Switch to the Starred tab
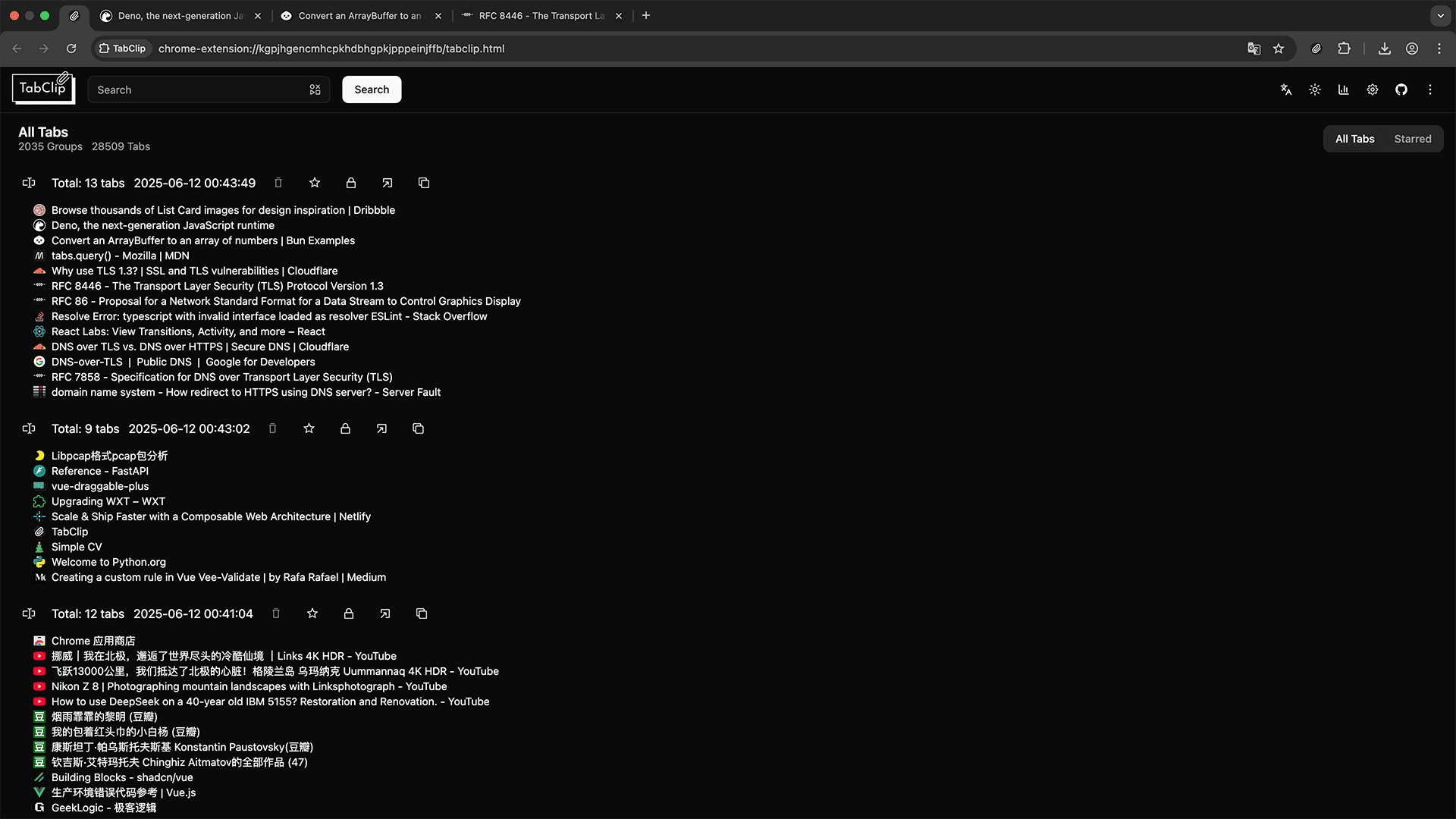This screenshot has width=1456, height=819. pyautogui.click(x=1412, y=139)
